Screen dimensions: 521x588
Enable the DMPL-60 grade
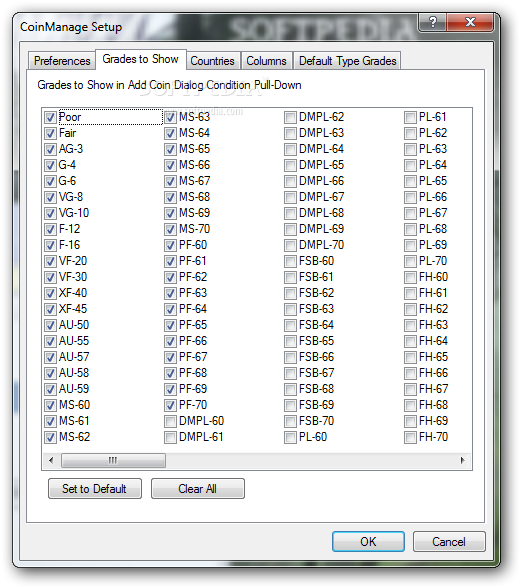[x=170, y=422]
